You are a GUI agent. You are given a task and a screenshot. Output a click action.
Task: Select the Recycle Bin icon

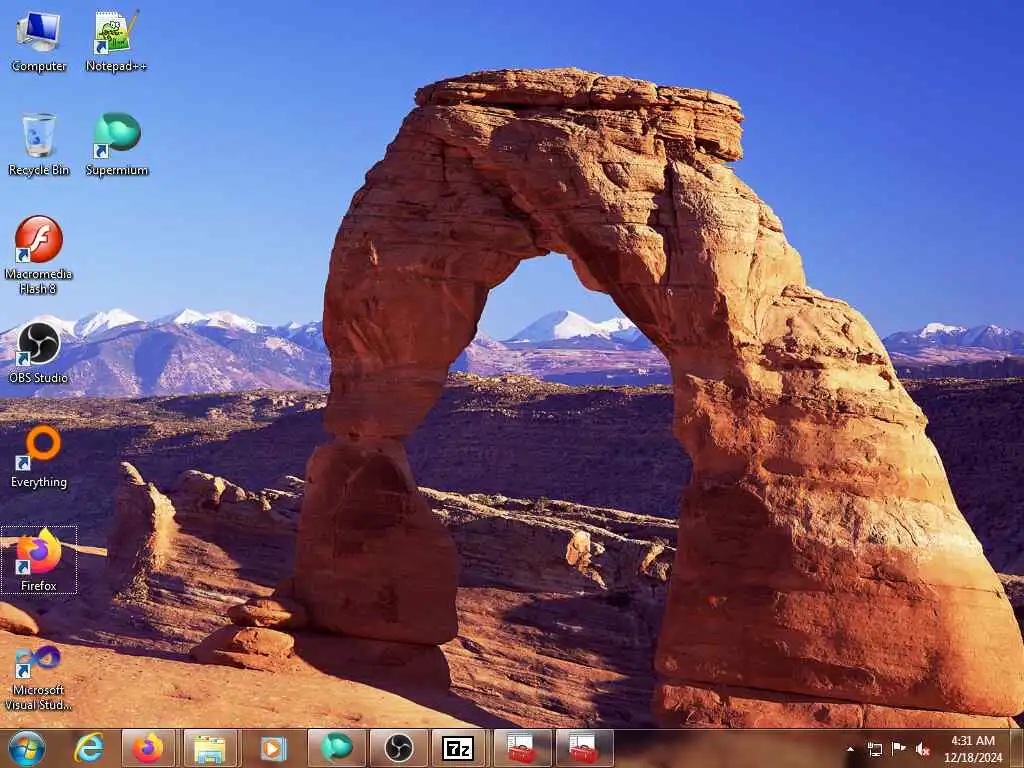tap(39, 145)
